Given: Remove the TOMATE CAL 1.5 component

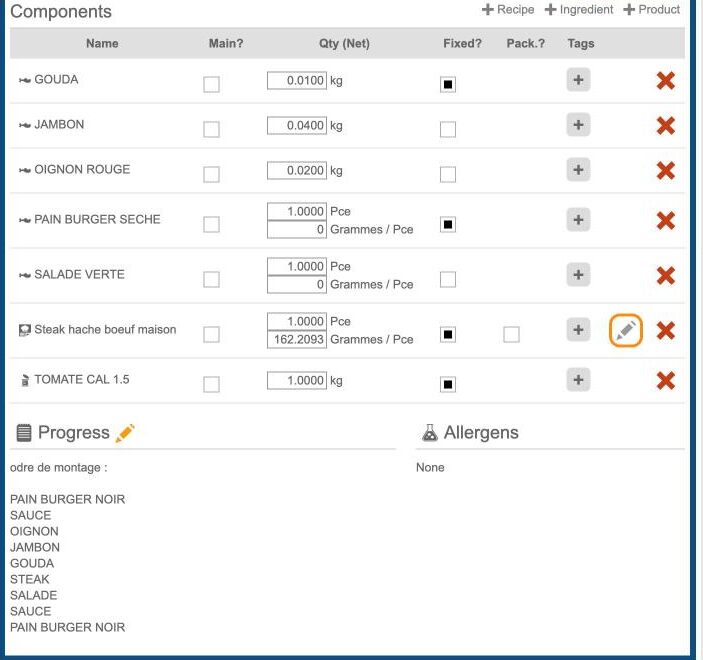Looking at the screenshot, I should pos(666,381).
